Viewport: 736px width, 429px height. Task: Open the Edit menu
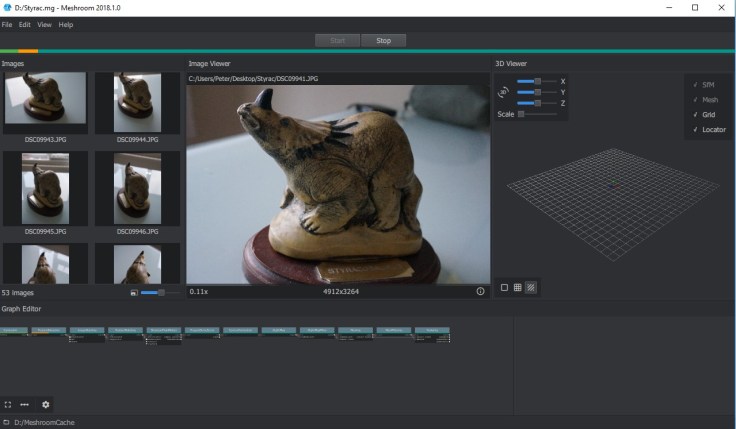point(25,24)
